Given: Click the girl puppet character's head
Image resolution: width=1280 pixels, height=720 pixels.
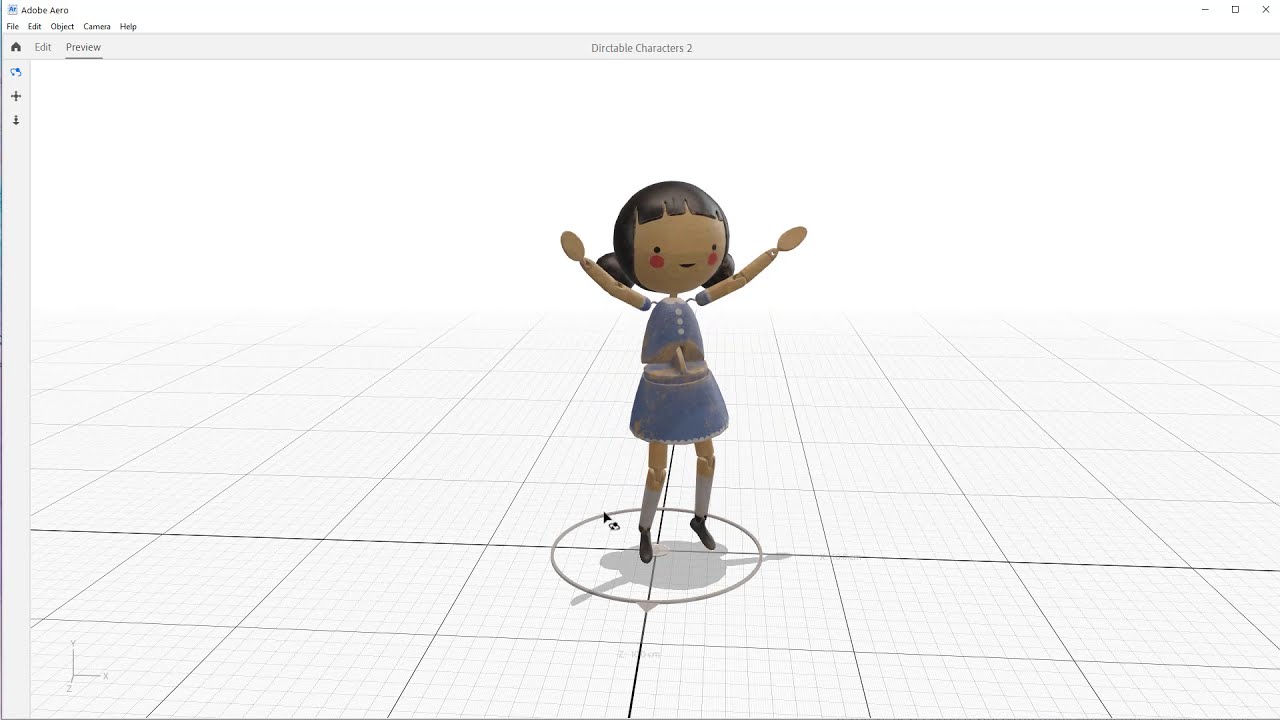Looking at the screenshot, I should (672, 238).
